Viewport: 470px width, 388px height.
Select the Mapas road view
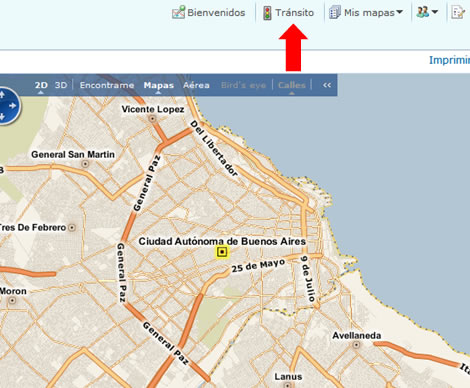point(159,85)
